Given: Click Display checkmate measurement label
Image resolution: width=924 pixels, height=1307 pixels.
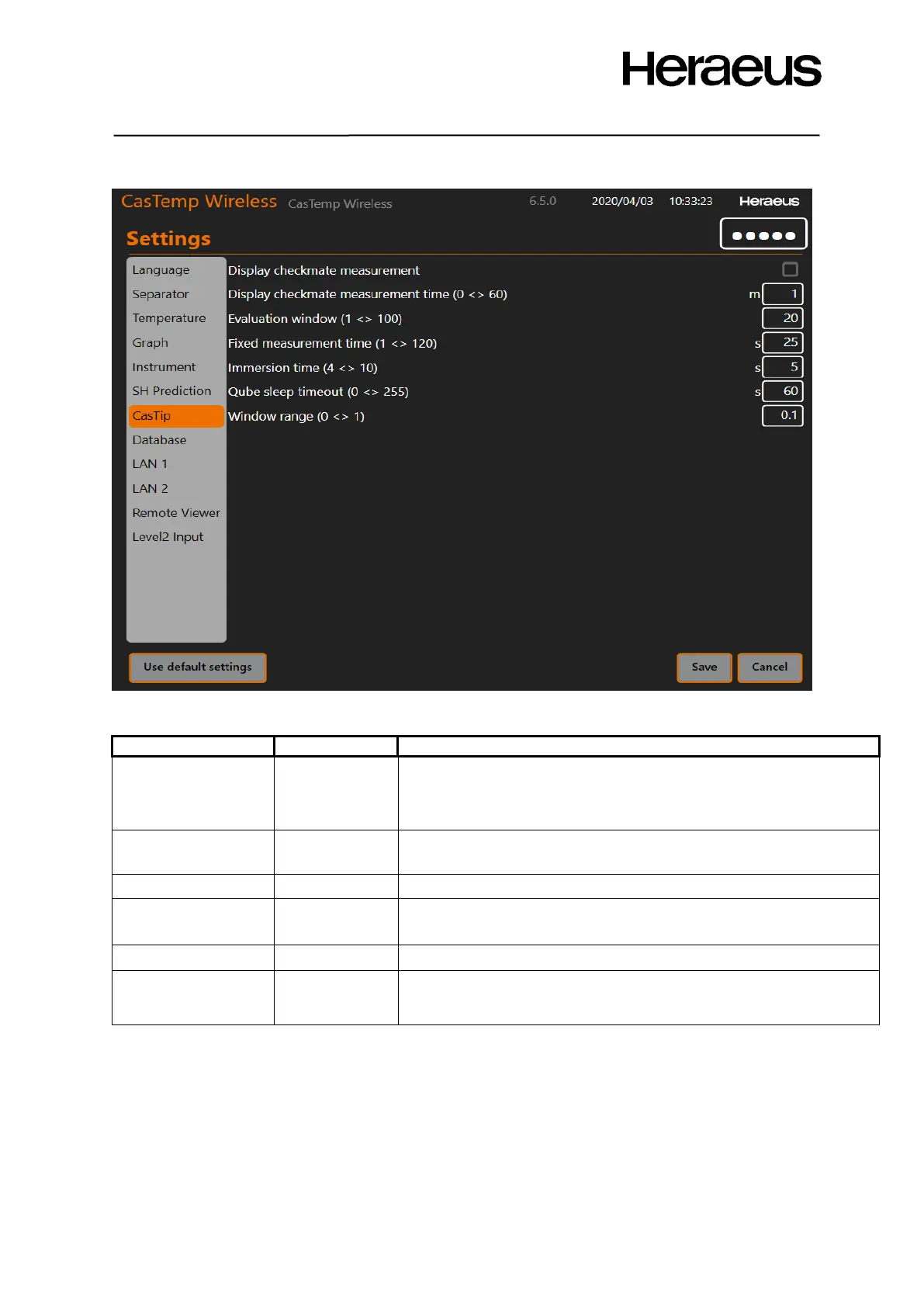Looking at the screenshot, I should coord(324,270).
